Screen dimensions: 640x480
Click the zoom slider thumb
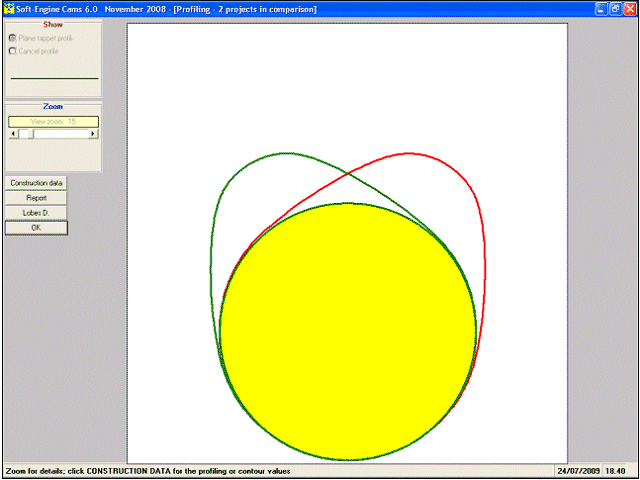point(27,133)
